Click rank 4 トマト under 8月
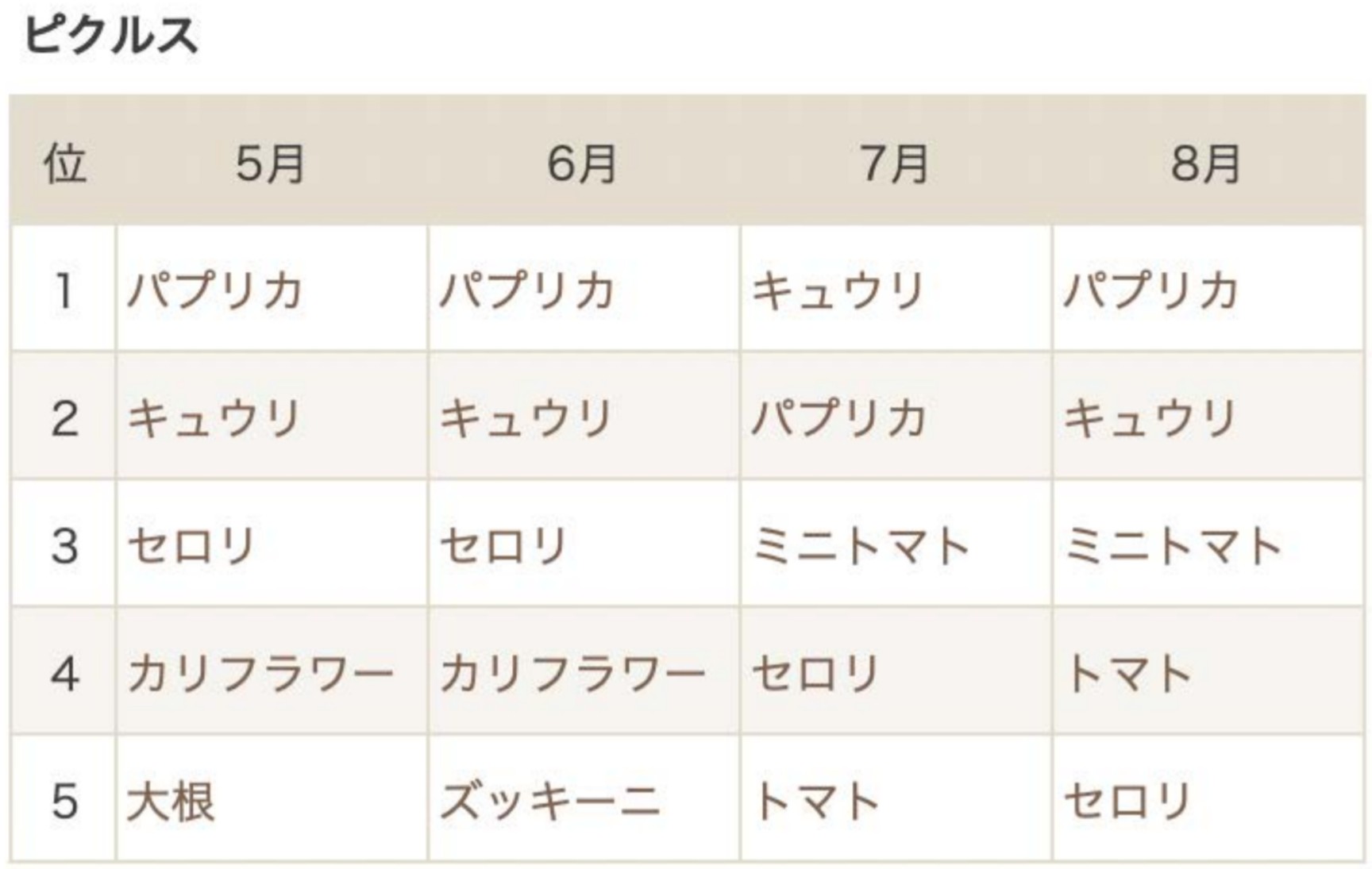The image size is (1372, 869). click(1128, 674)
